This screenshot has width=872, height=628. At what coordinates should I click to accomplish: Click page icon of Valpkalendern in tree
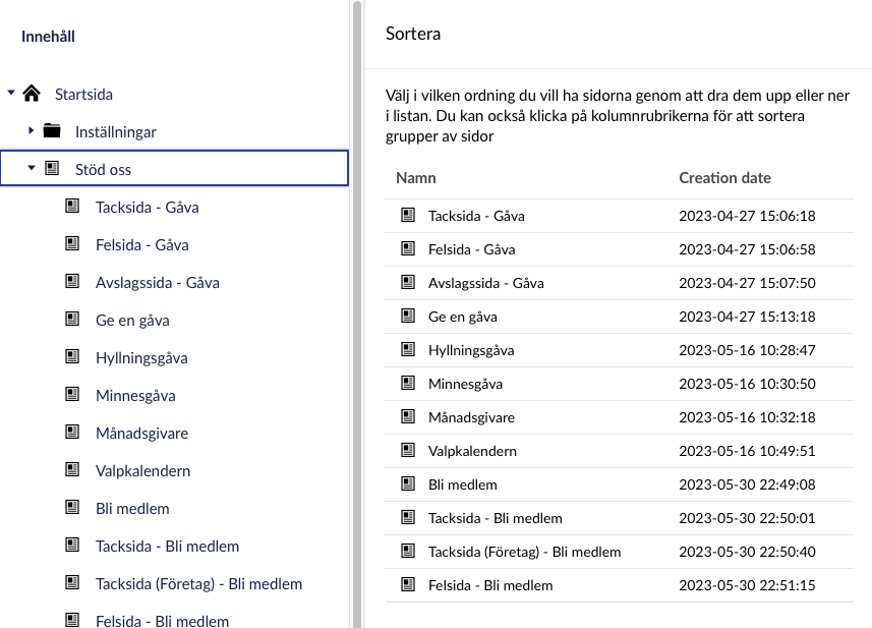tap(72, 469)
